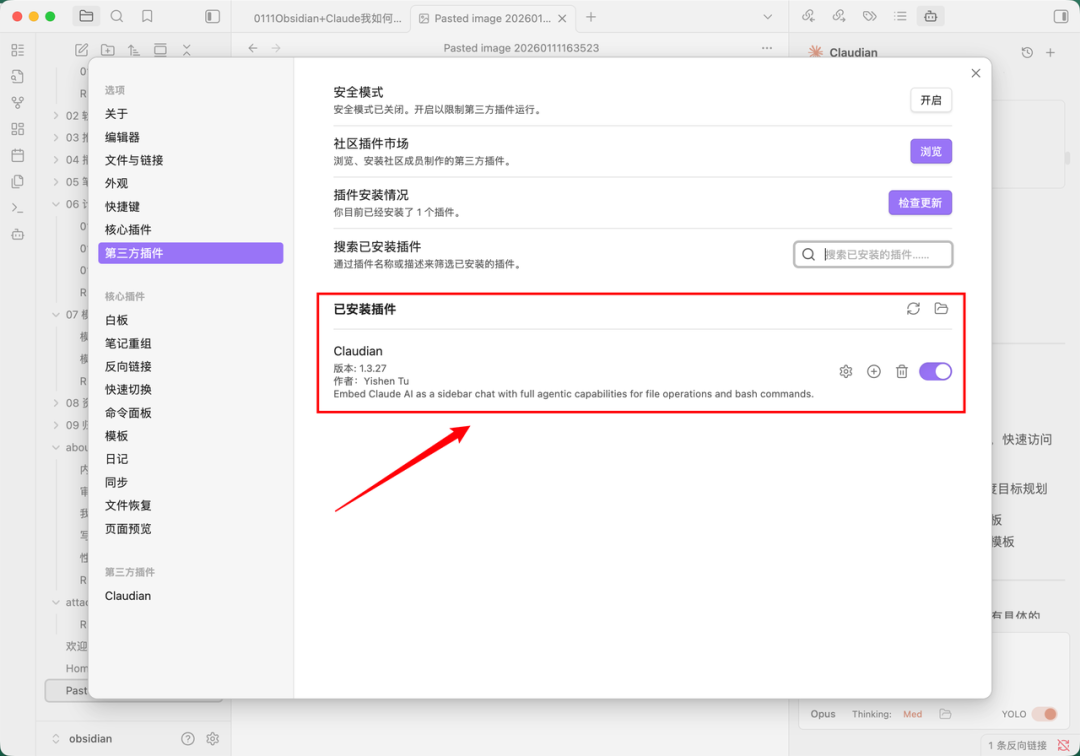Start a new Claudian chat with plus icon
1080x756 pixels.
point(873,371)
